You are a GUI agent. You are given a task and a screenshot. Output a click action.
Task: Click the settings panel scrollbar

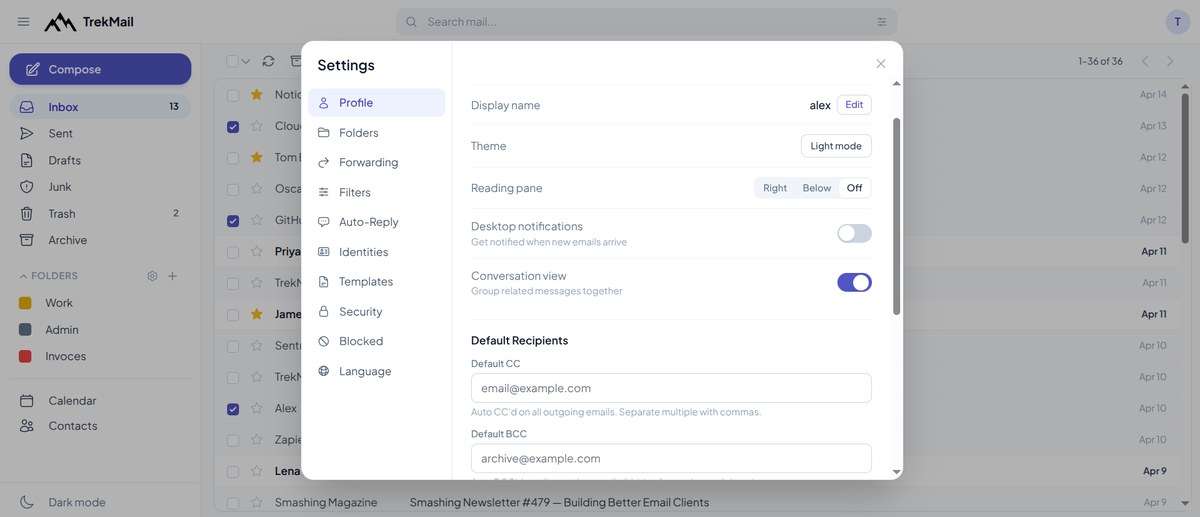tap(896, 216)
